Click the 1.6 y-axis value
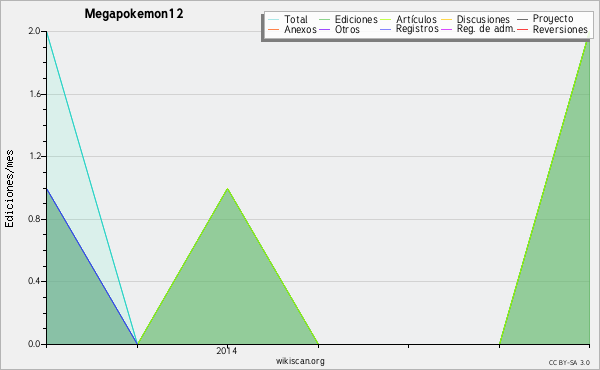 click(35, 94)
